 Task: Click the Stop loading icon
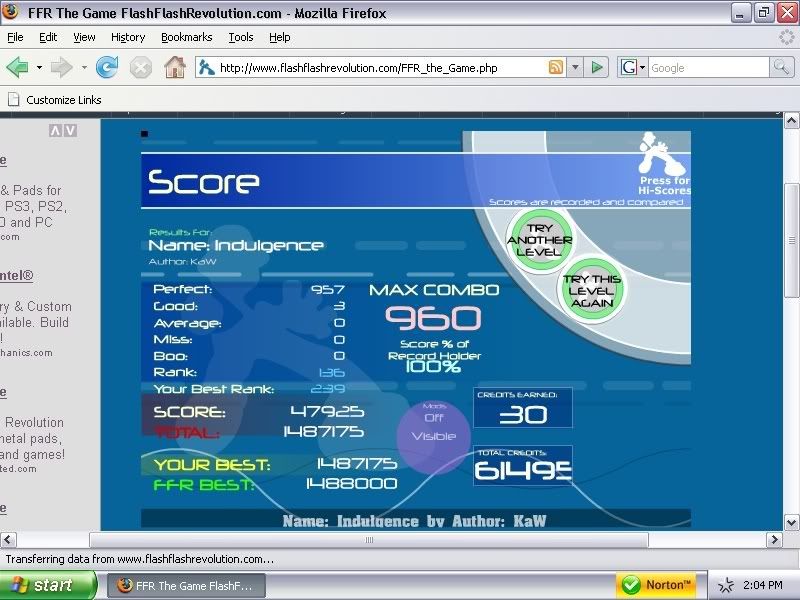141,68
